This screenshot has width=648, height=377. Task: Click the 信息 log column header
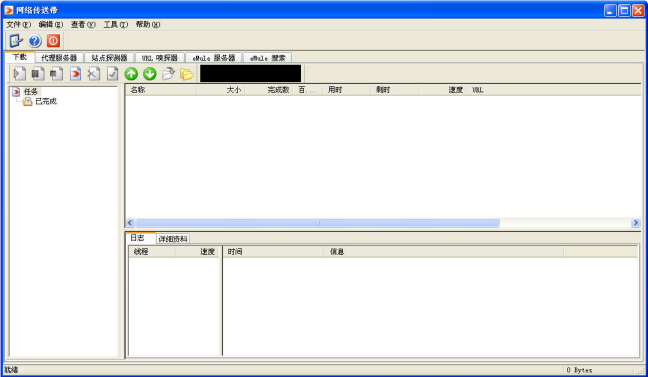point(443,251)
